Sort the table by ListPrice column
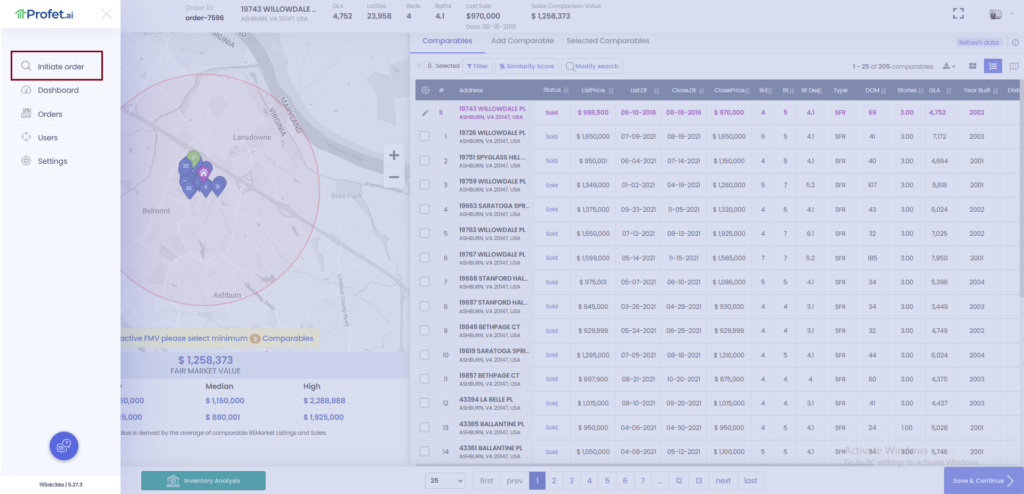Image resolution: width=1024 pixels, height=494 pixels. 593,90
